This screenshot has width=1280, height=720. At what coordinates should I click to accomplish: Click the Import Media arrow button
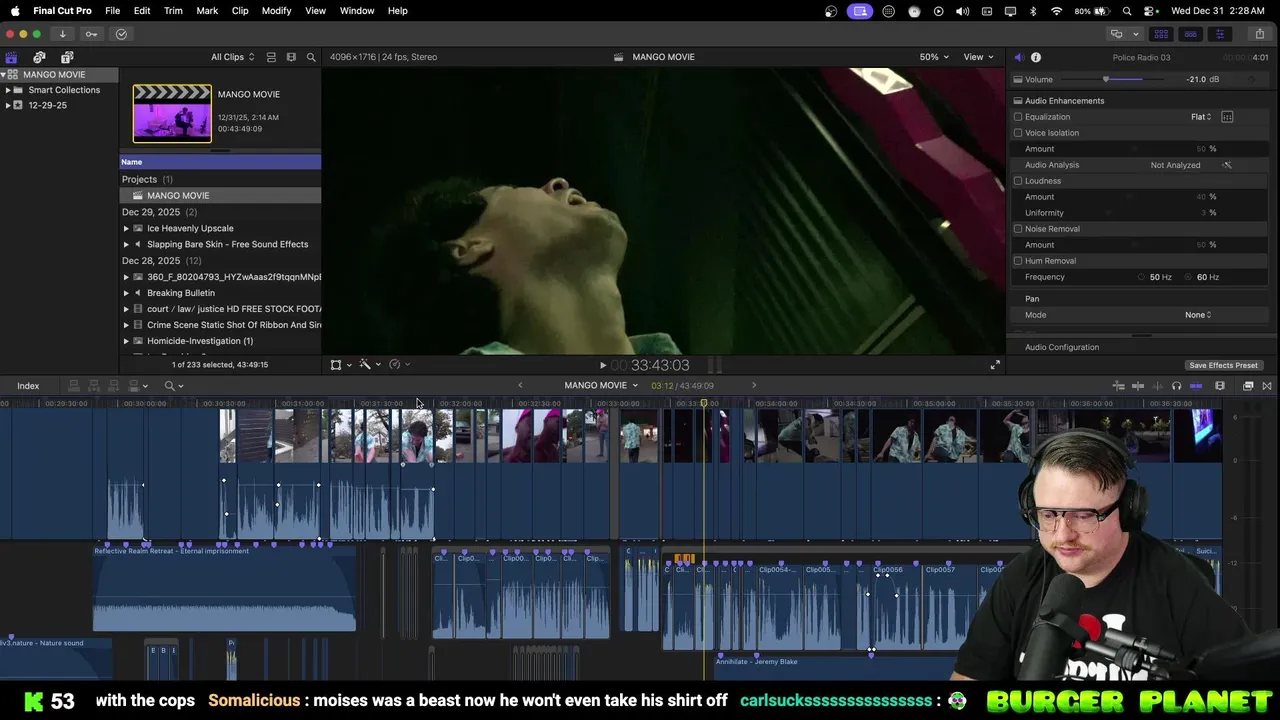(x=62, y=34)
